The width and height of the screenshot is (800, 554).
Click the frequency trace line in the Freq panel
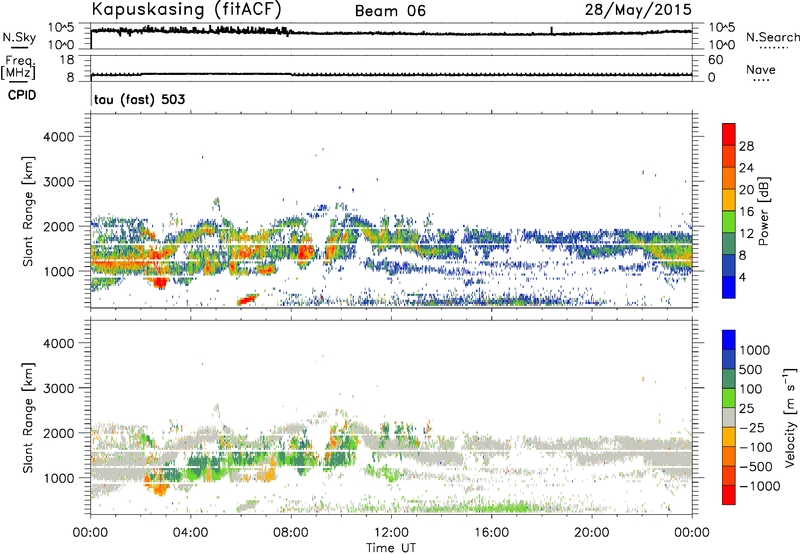(391, 74)
